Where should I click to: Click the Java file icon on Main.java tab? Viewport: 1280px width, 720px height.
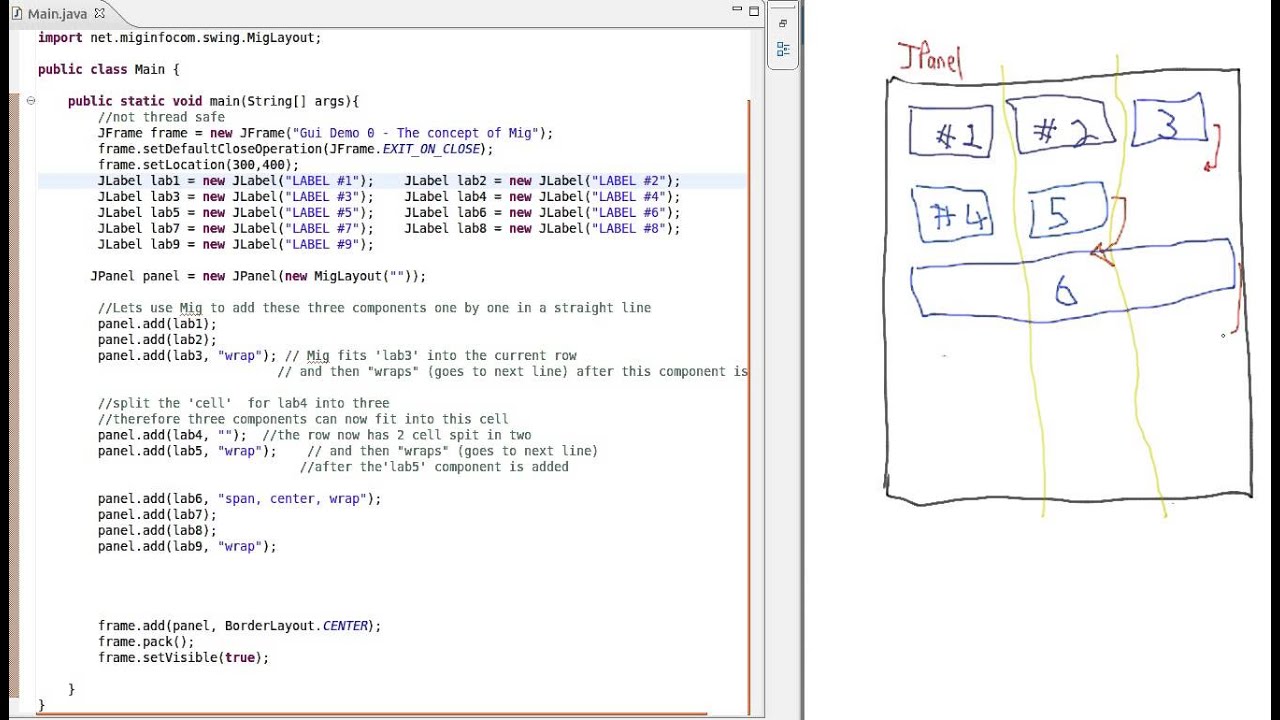(x=18, y=14)
